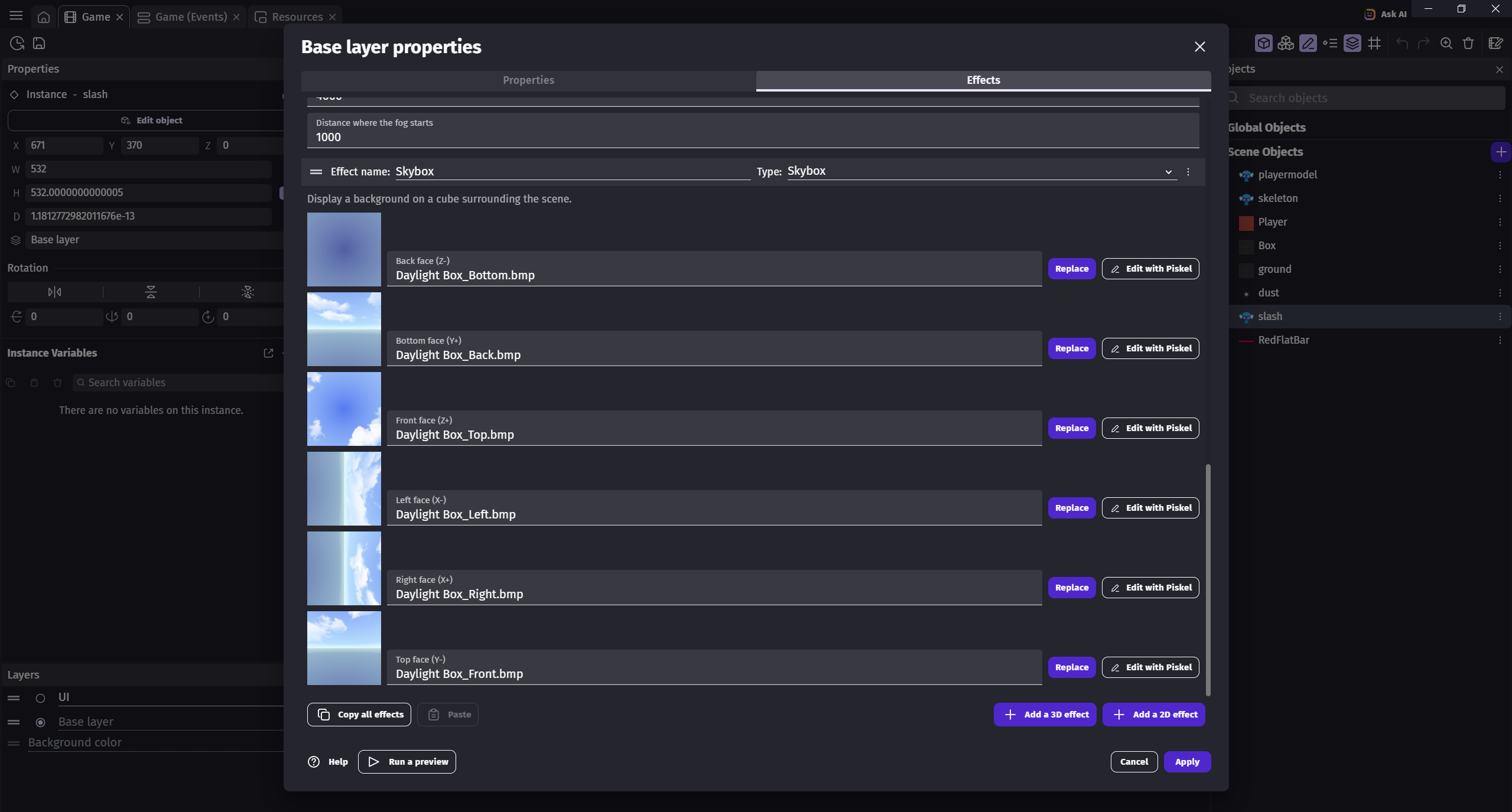Click the Ask AI icon
Viewport: 1512px width, 812px height.
point(1370,14)
